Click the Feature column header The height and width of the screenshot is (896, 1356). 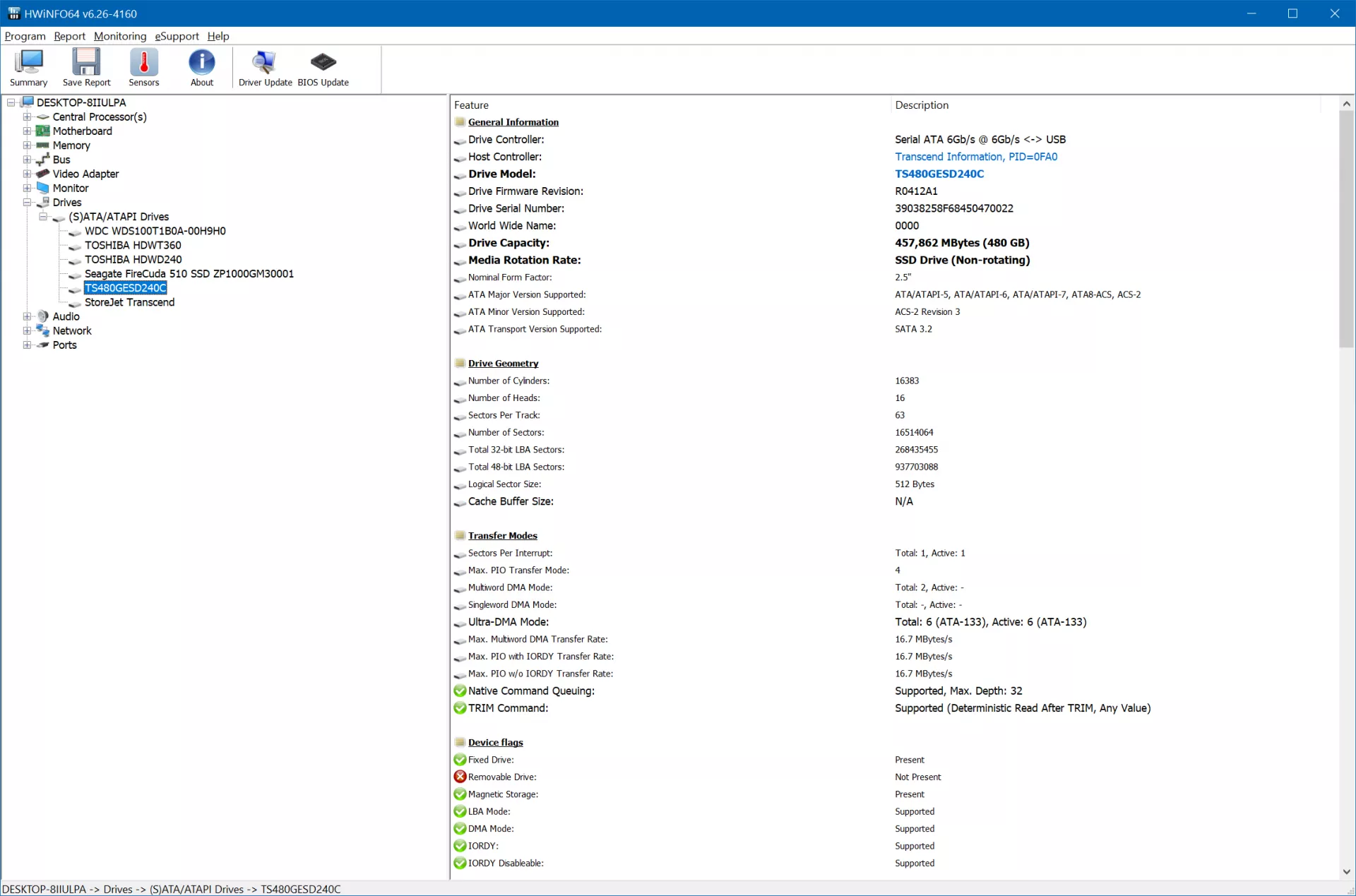click(670, 105)
